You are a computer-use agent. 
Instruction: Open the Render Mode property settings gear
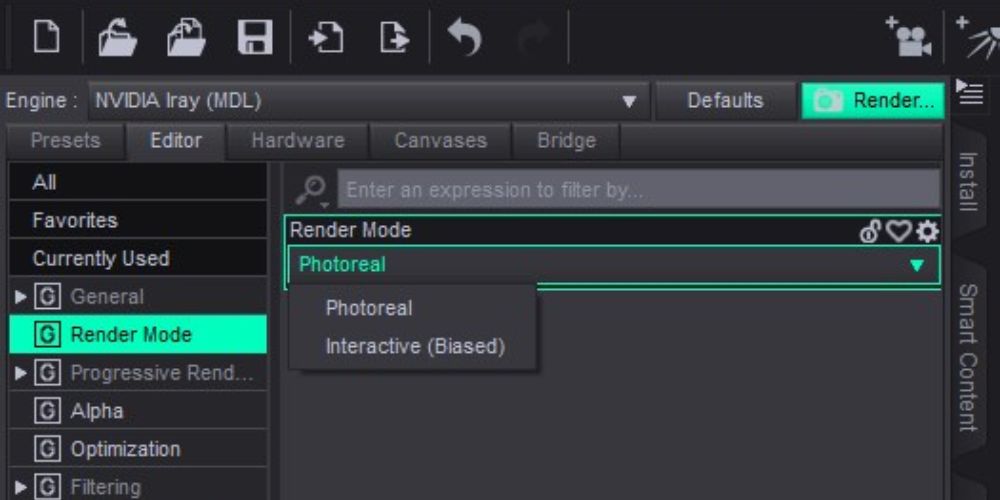click(928, 232)
